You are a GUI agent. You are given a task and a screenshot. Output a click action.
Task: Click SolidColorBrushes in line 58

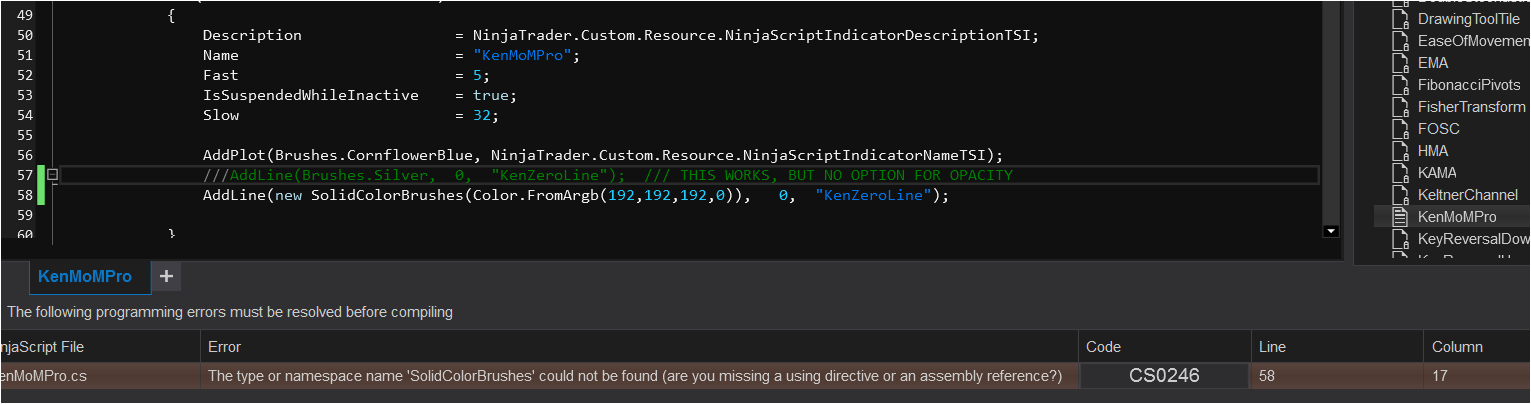[x=387, y=195]
